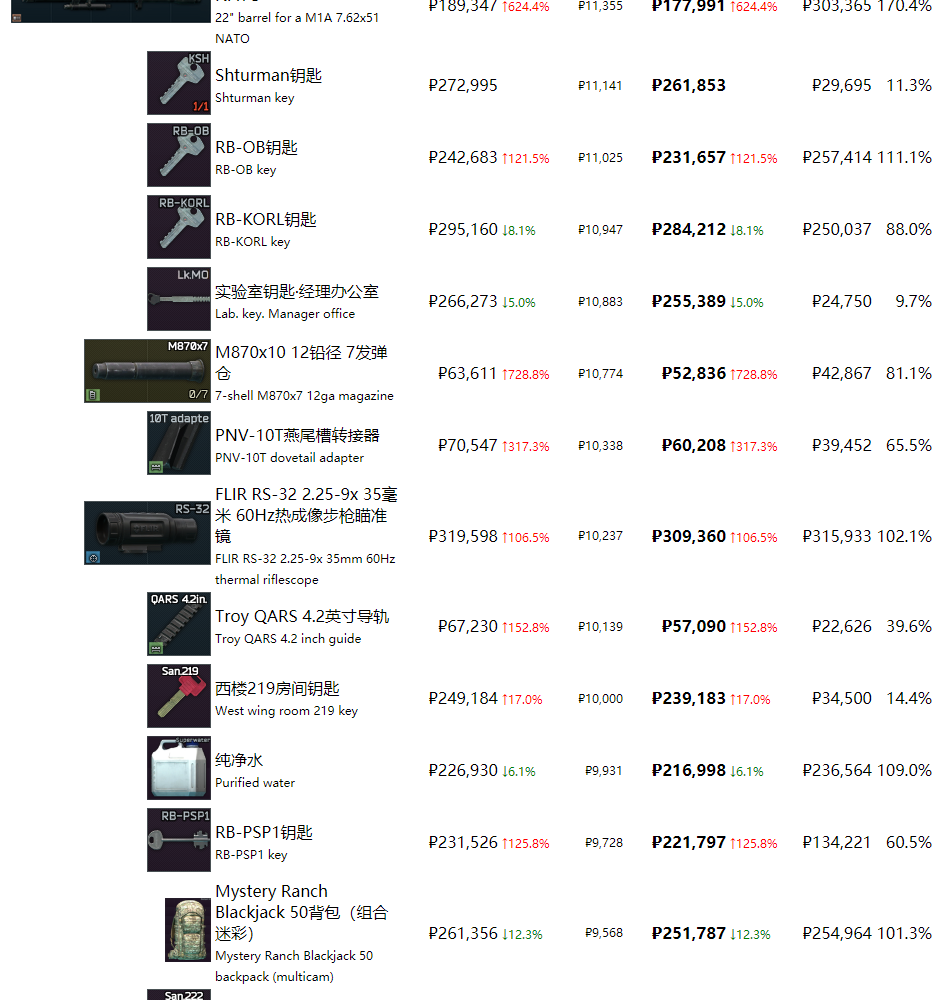The width and height of the screenshot is (939, 1000).
Task: Open the 纯净水 item link
Action: click(x=239, y=760)
